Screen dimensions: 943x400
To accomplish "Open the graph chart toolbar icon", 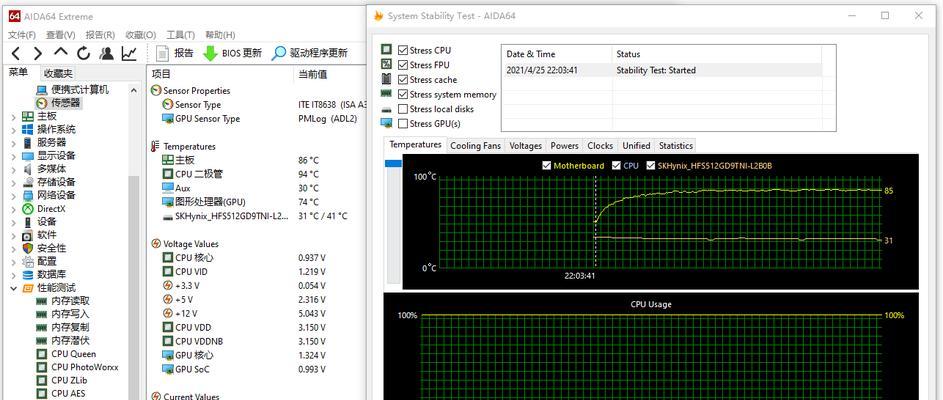I will pyautogui.click(x=129, y=54).
